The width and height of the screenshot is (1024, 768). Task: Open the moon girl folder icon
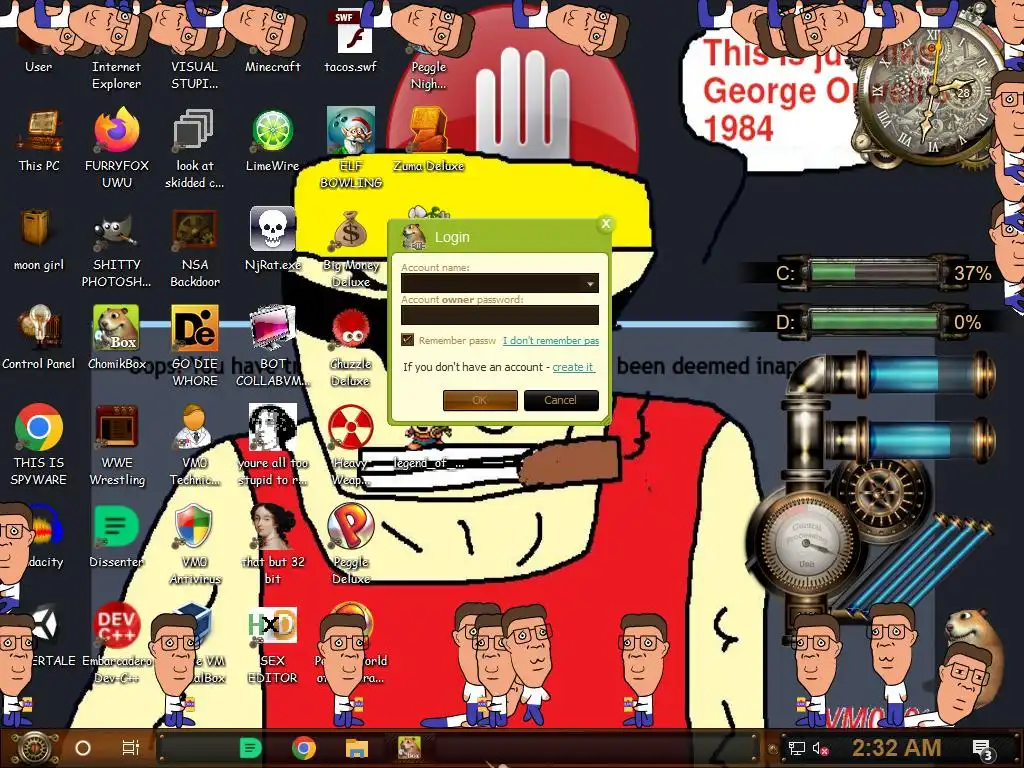(39, 240)
